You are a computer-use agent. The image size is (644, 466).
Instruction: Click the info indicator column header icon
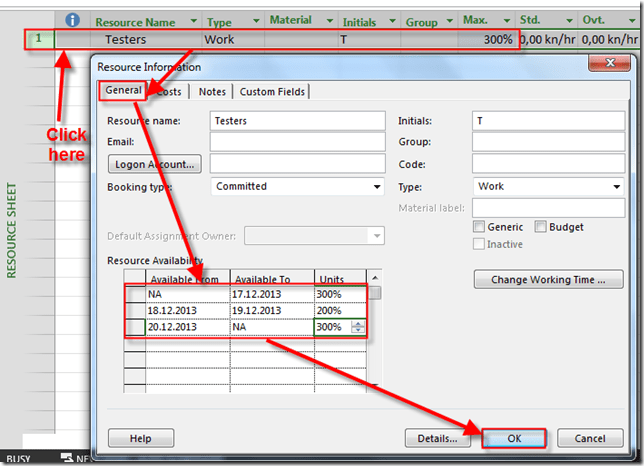[x=72, y=19]
